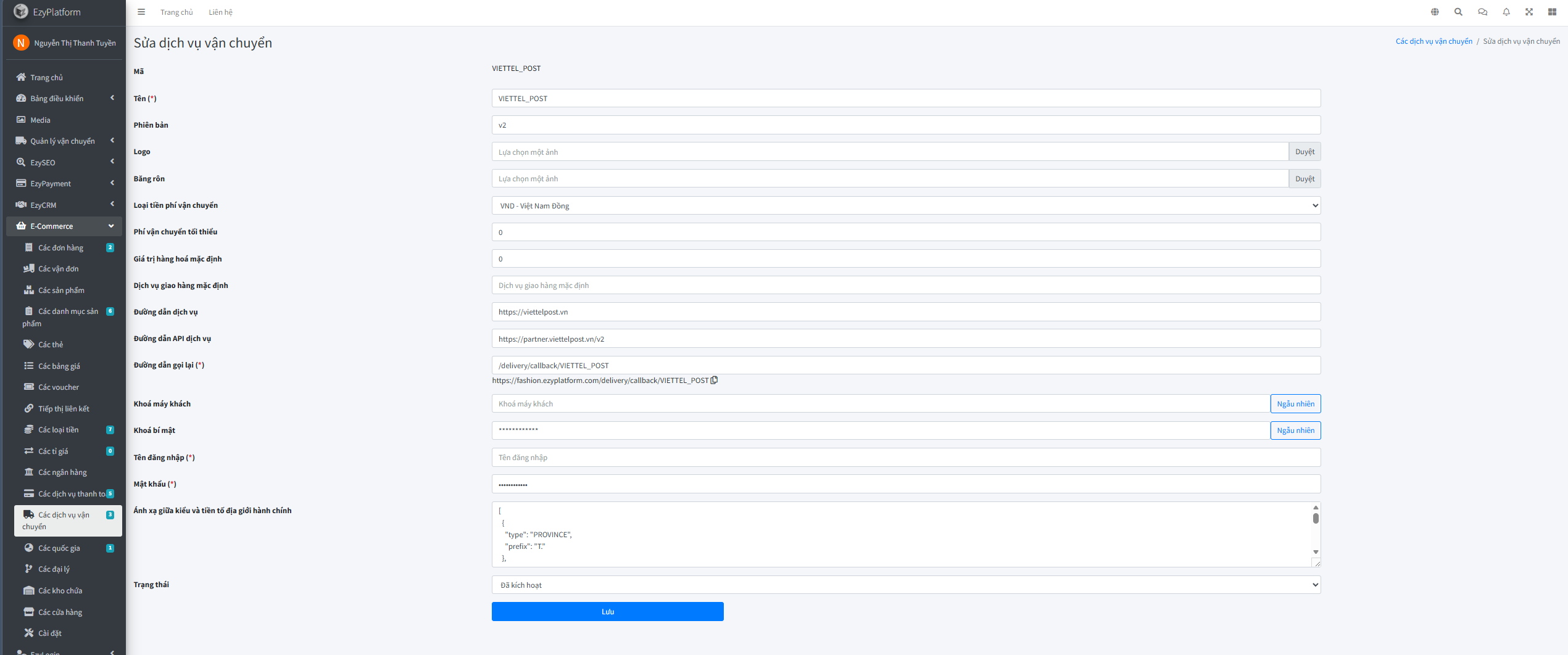Screen dimensions: 1568x655
Task: Open the currency type dropdown
Action: click(905, 205)
